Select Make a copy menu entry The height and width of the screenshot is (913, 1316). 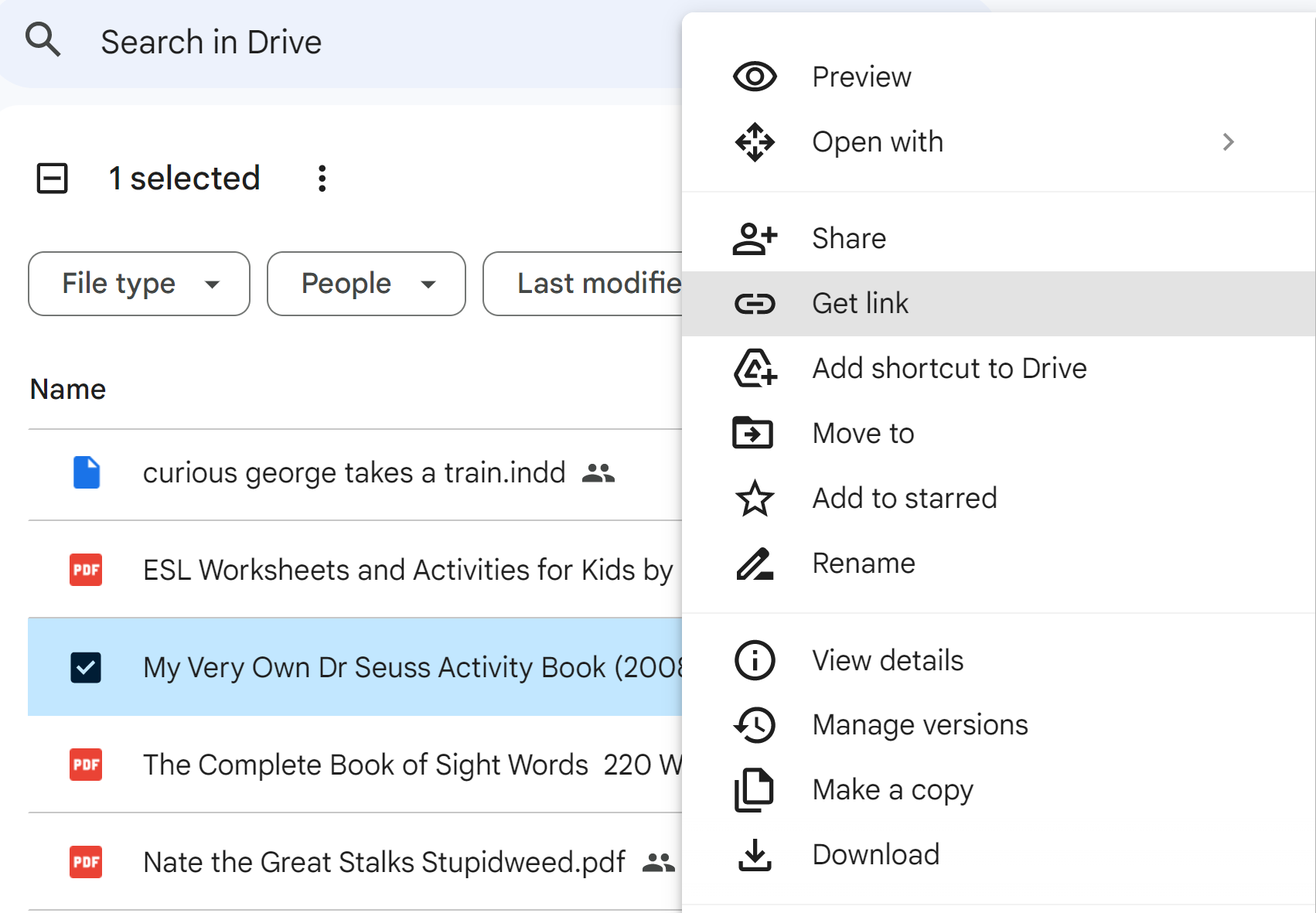pos(892,790)
